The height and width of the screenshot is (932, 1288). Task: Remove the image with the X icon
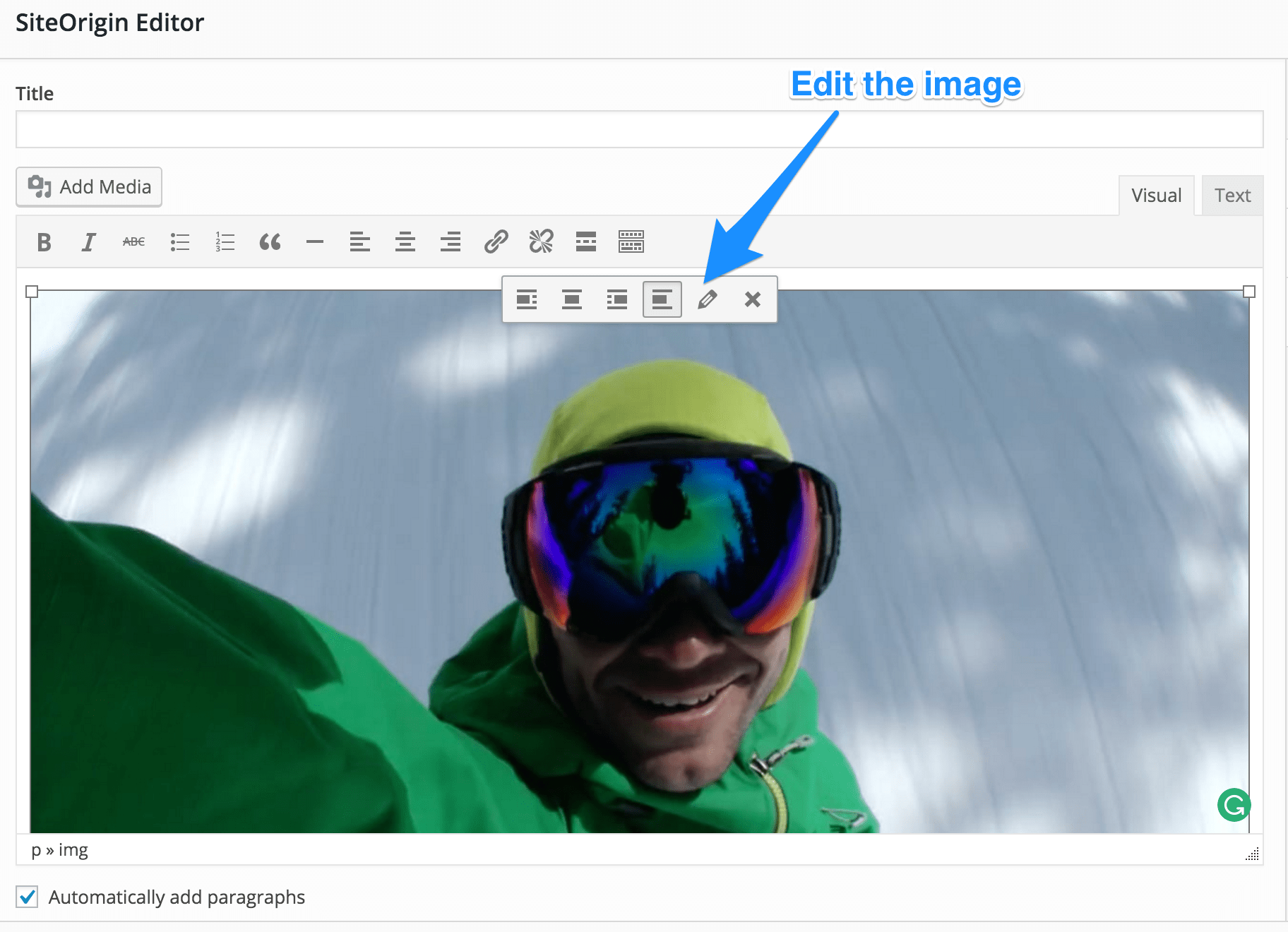(752, 299)
